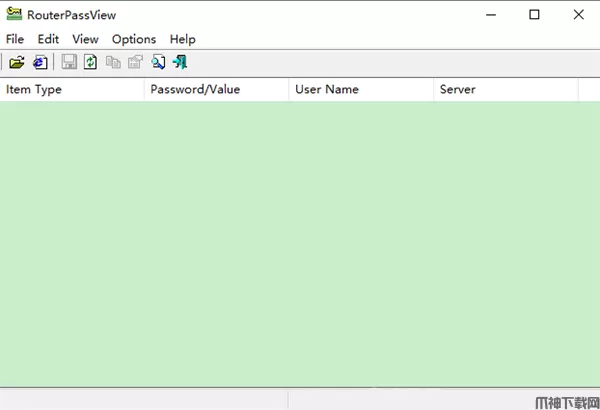Screen dimensions: 600x410
Task: Sort by User Name column header
Action: [x=361, y=90]
